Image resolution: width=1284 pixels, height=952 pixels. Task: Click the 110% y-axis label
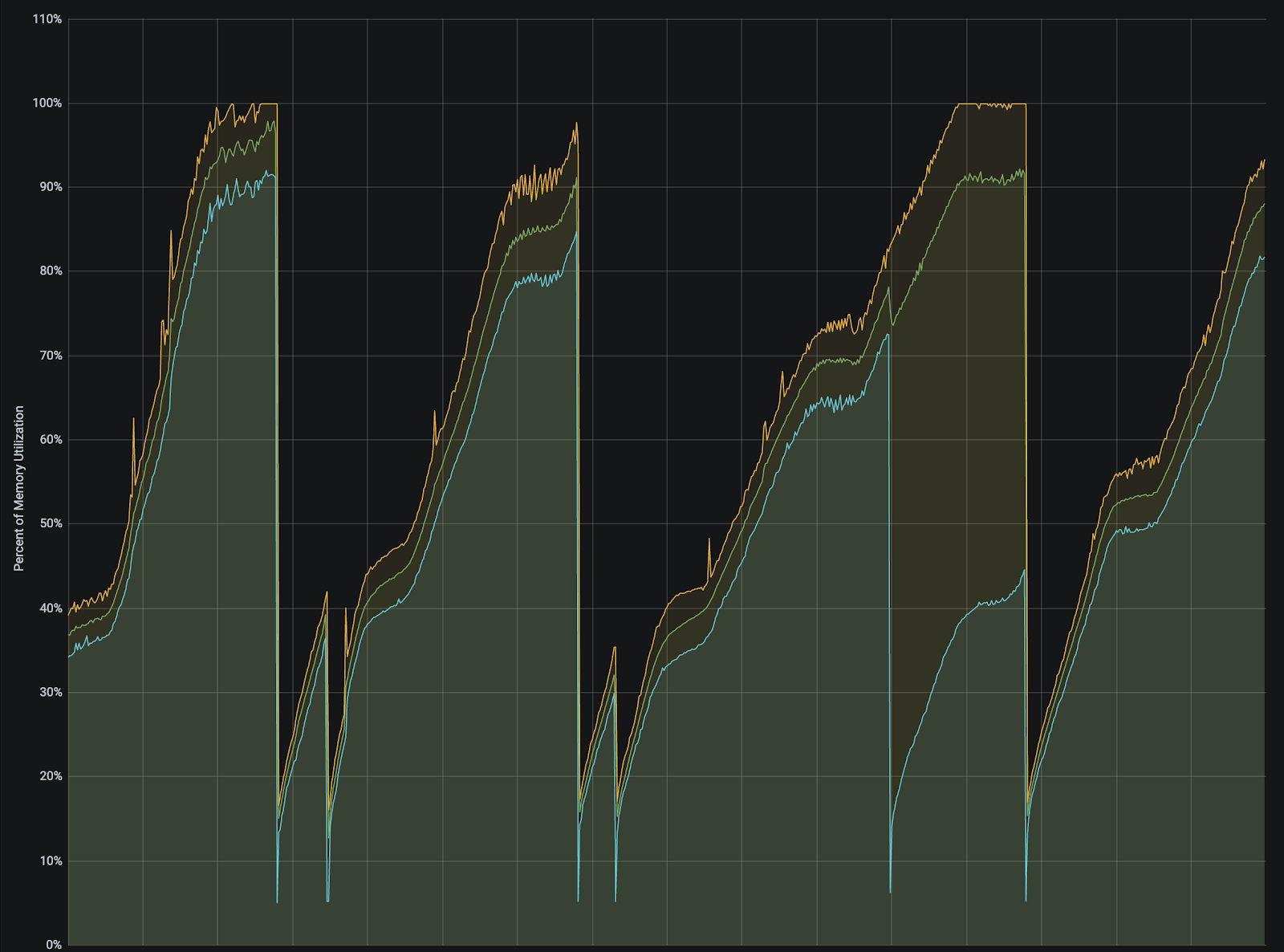(47, 19)
